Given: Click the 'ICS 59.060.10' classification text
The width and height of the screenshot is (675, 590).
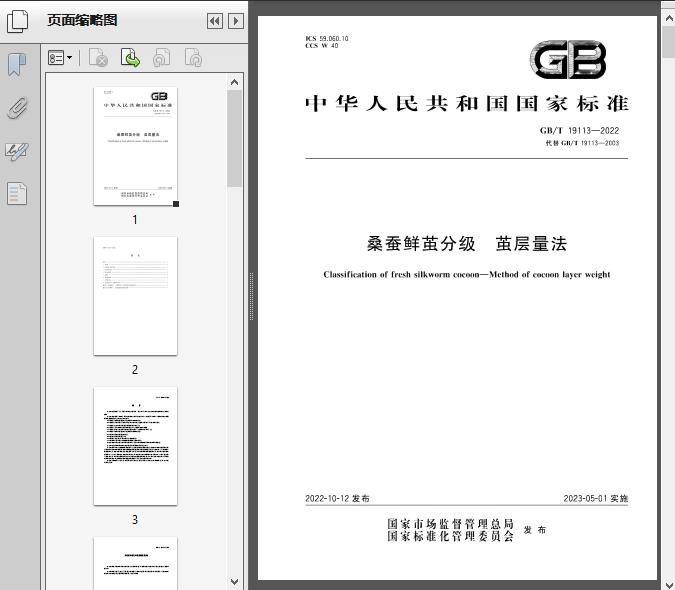Looking at the screenshot, I should (x=327, y=38).
